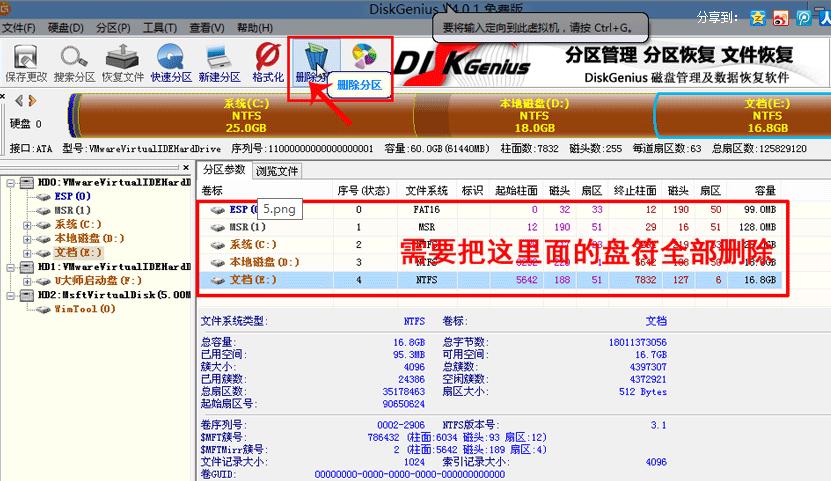831x481 pixels.
Task: Select ESP(0) in the disk tree
Action: click(x=72, y=197)
